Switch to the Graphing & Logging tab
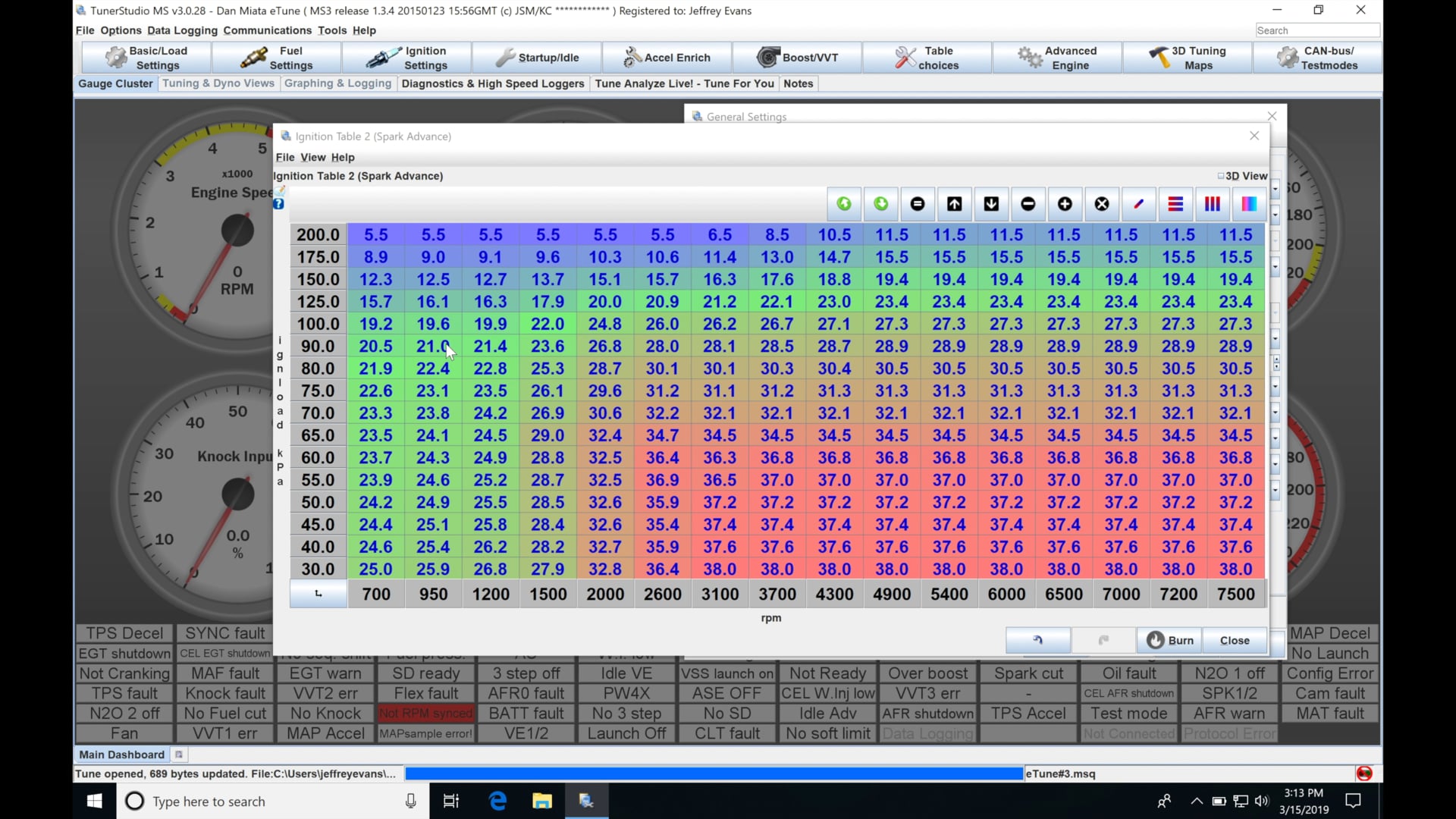Image resolution: width=1456 pixels, height=819 pixels. pyautogui.click(x=337, y=83)
